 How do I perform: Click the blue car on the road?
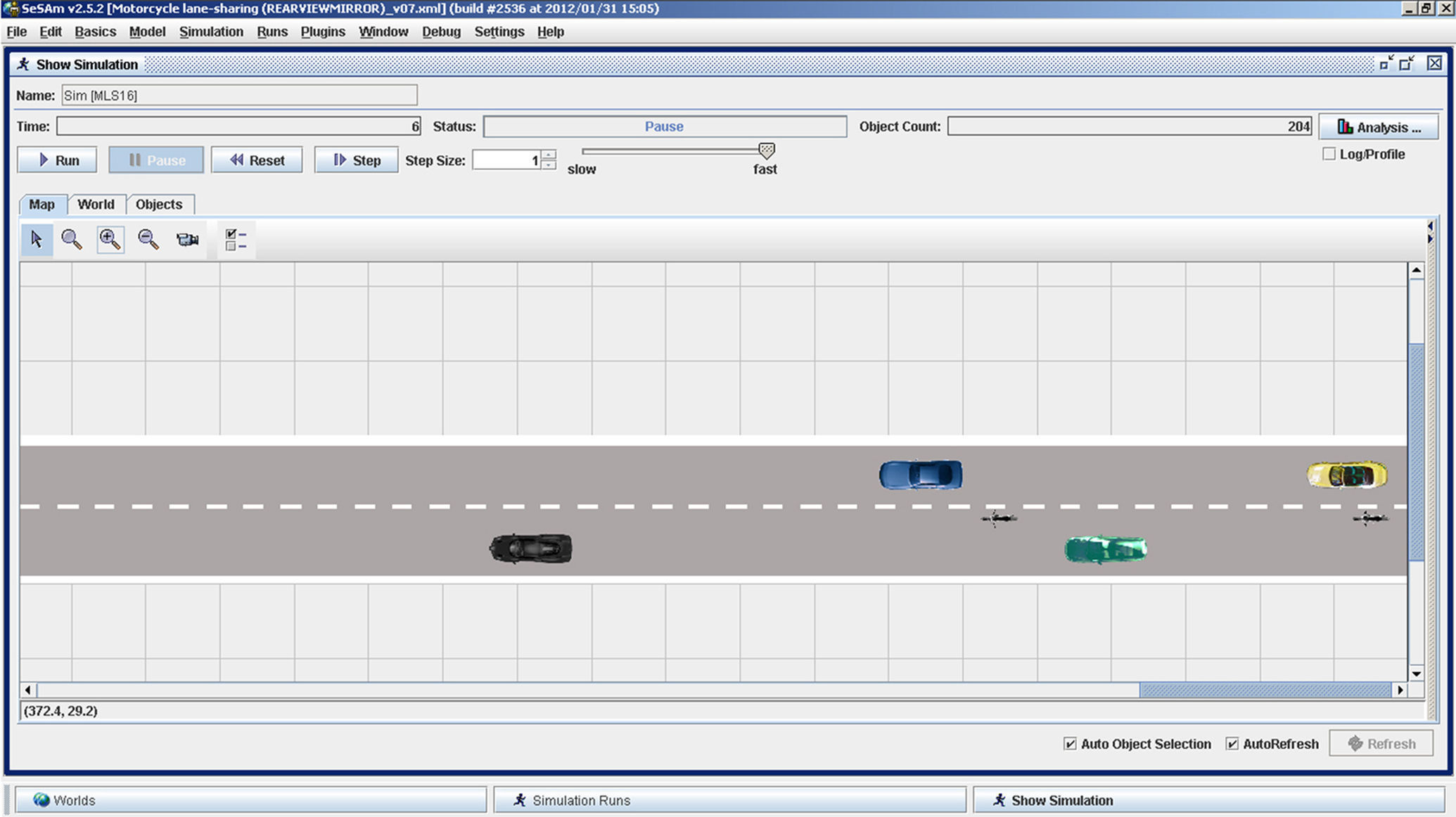tap(921, 475)
